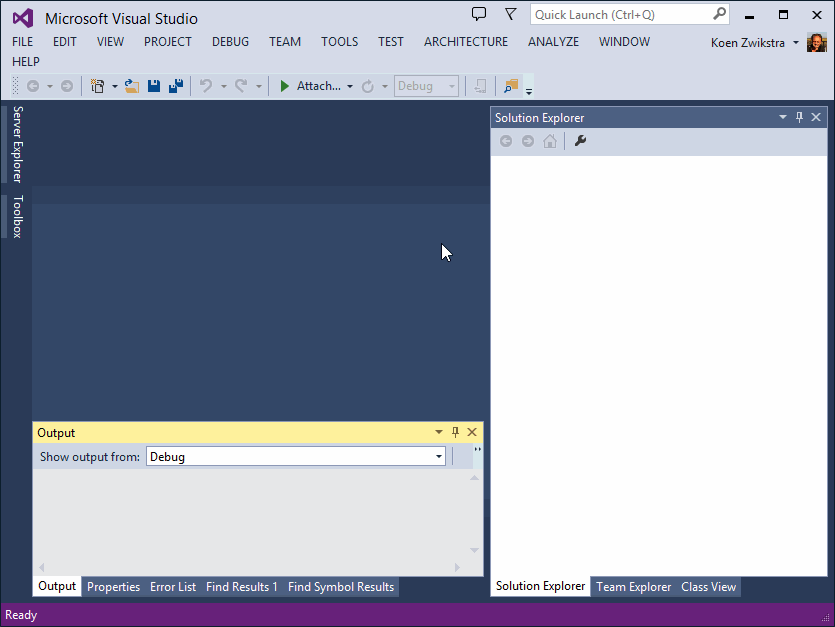Expand the New Project dropdown arrow
The image size is (835, 627).
pos(114,86)
